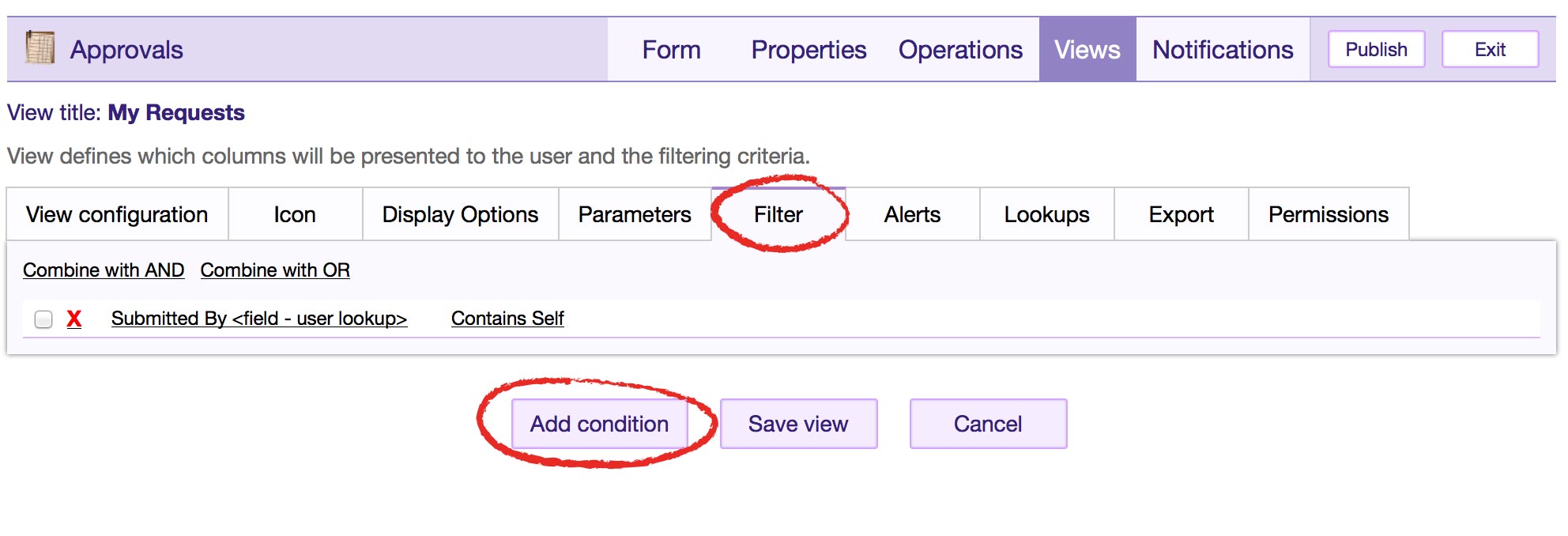Click the Save view button
1568x536 pixels.
798,424
